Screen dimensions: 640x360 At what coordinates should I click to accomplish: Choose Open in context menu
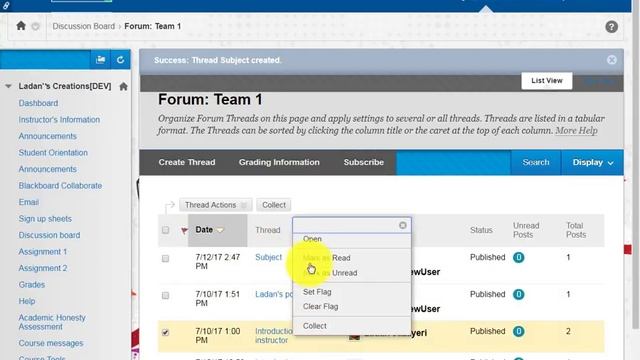pyautogui.click(x=312, y=239)
